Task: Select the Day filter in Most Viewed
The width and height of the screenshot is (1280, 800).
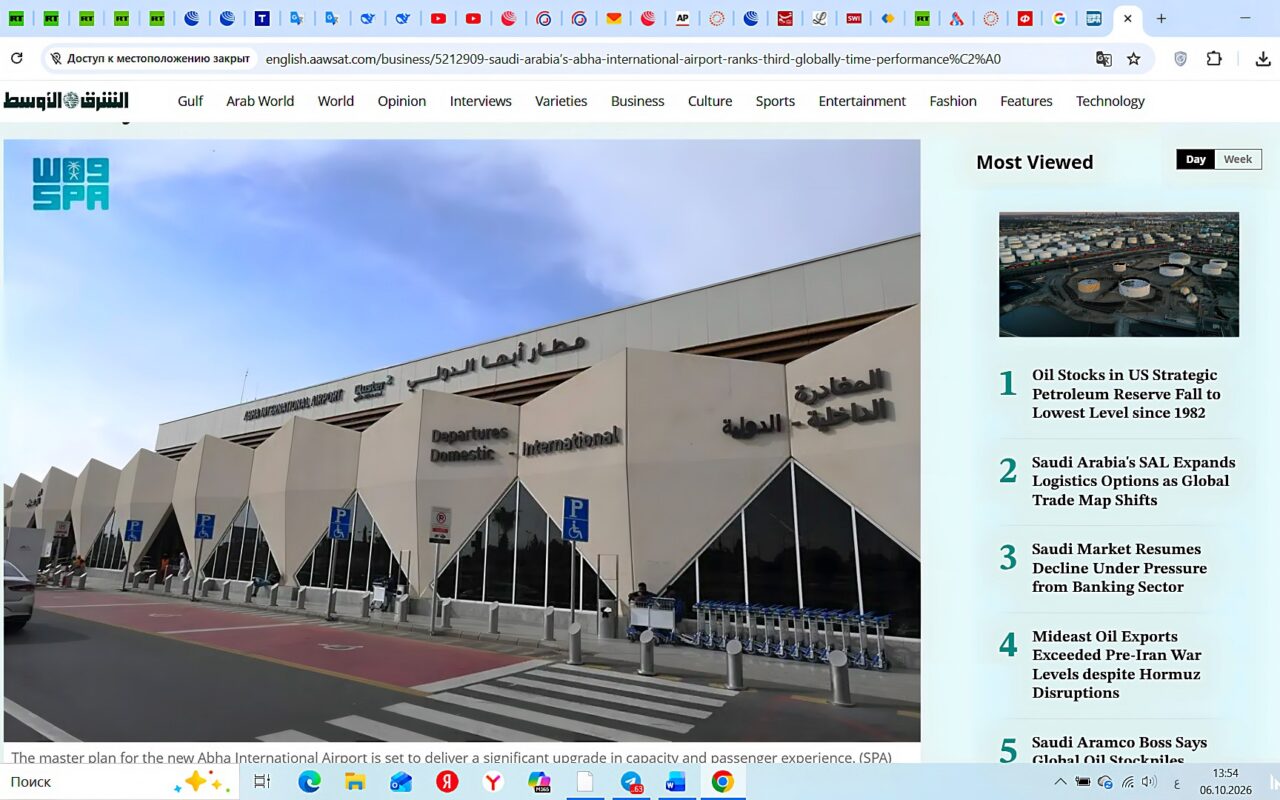Action: pyautogui.click(x=1196, y=159)
